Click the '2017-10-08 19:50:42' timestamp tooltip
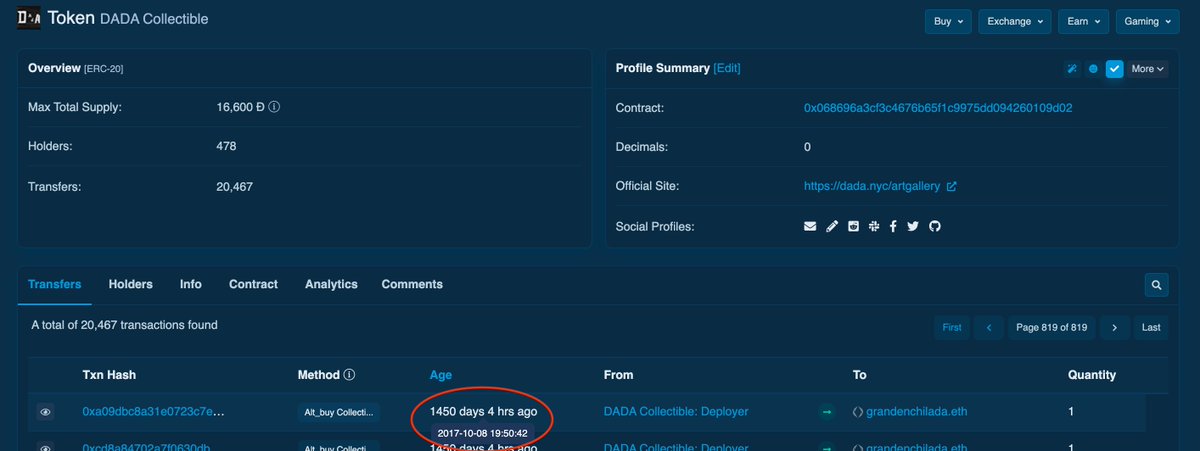The image size is (1200, 451). pos(482,433)
